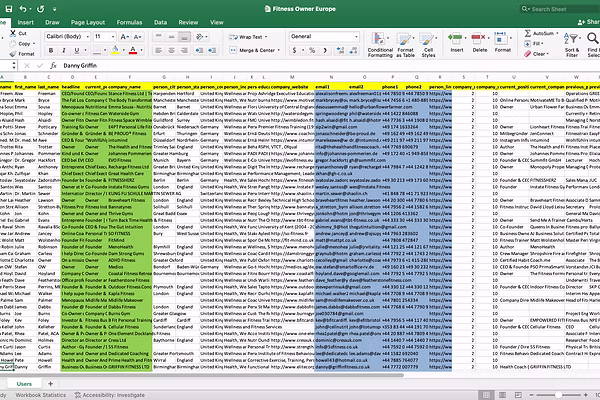The height and width of the screenshot is (400, 600).
Task: Toggle italic formatting
Action: click(x=64, y=51)
